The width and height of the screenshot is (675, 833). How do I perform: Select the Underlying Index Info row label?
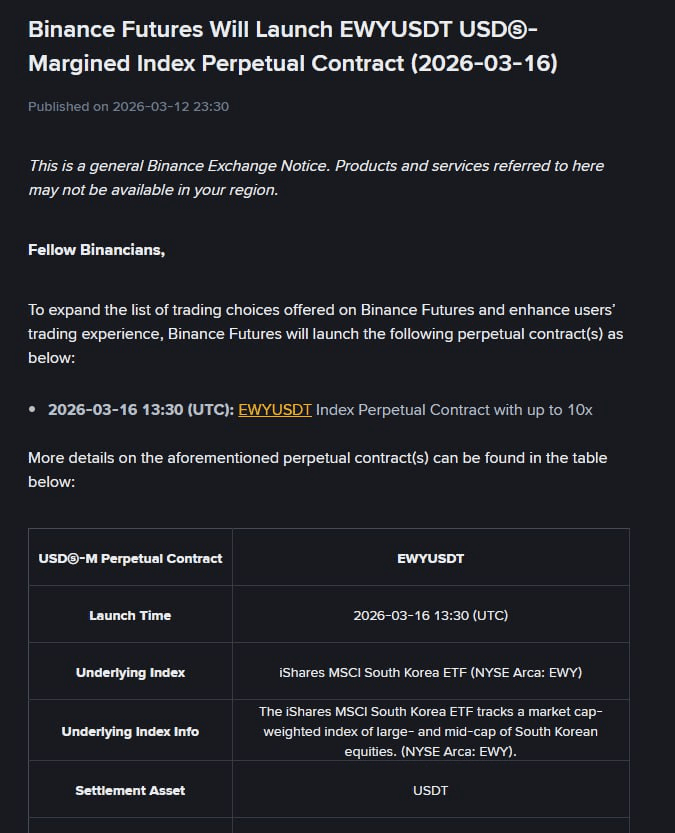(130, 731)
